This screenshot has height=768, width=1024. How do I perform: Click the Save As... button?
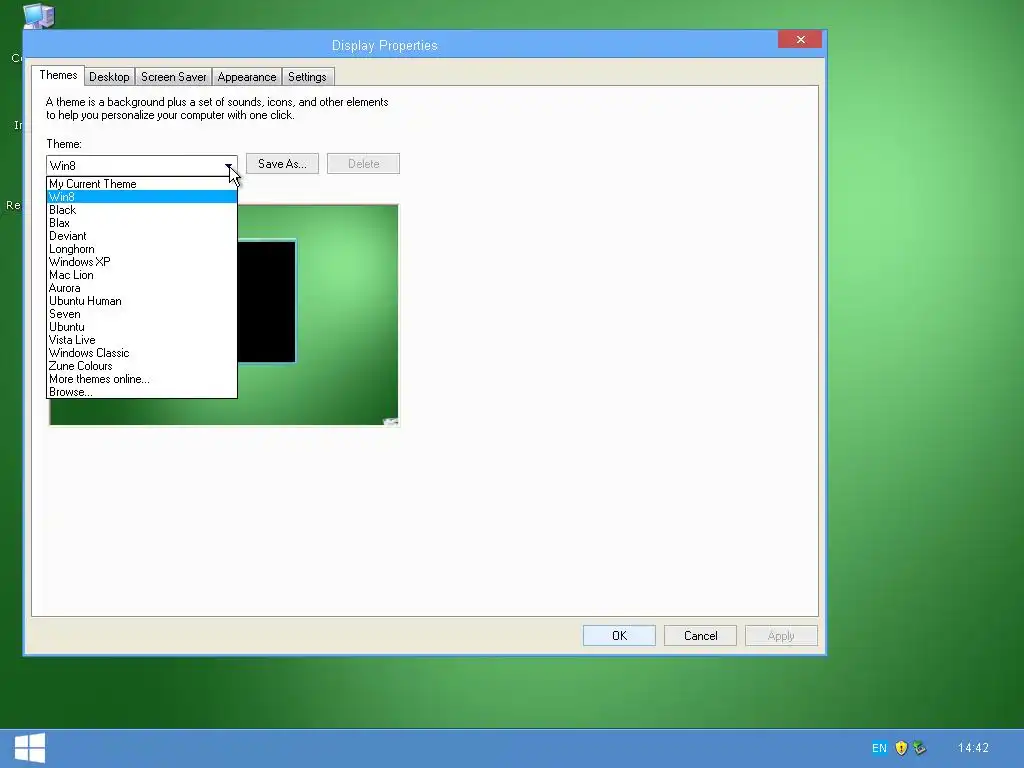click(282, 164)
